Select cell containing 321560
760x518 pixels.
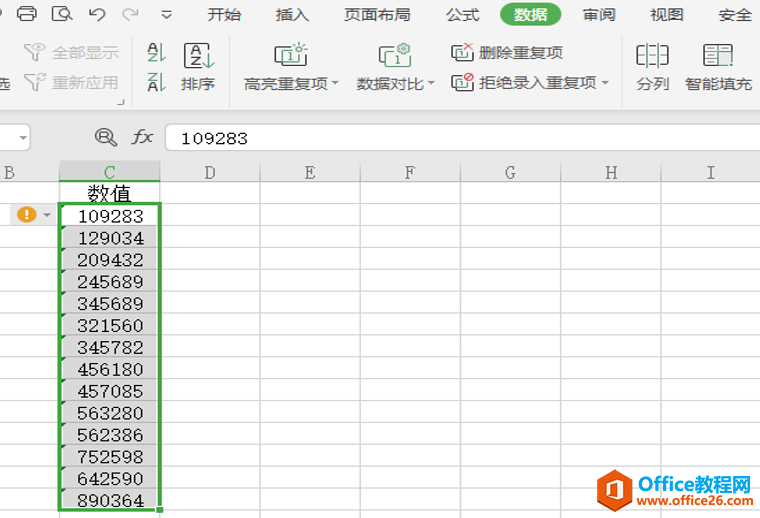pos(110,325)
